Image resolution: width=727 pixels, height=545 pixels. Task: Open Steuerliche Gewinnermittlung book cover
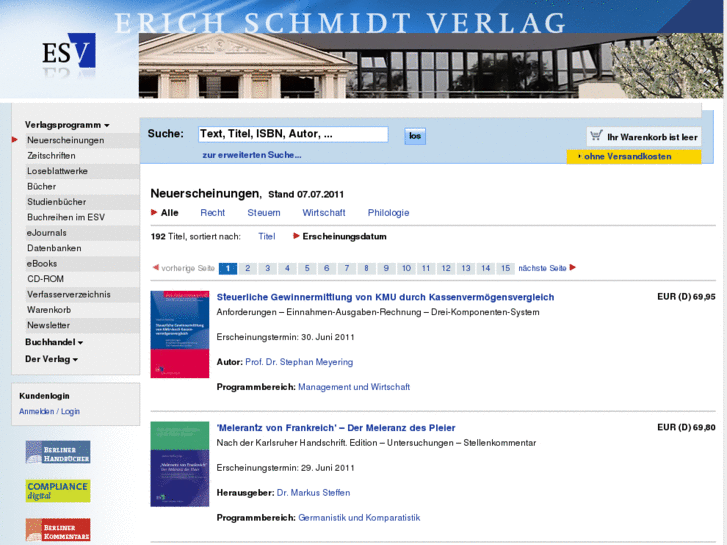[180, 334]
